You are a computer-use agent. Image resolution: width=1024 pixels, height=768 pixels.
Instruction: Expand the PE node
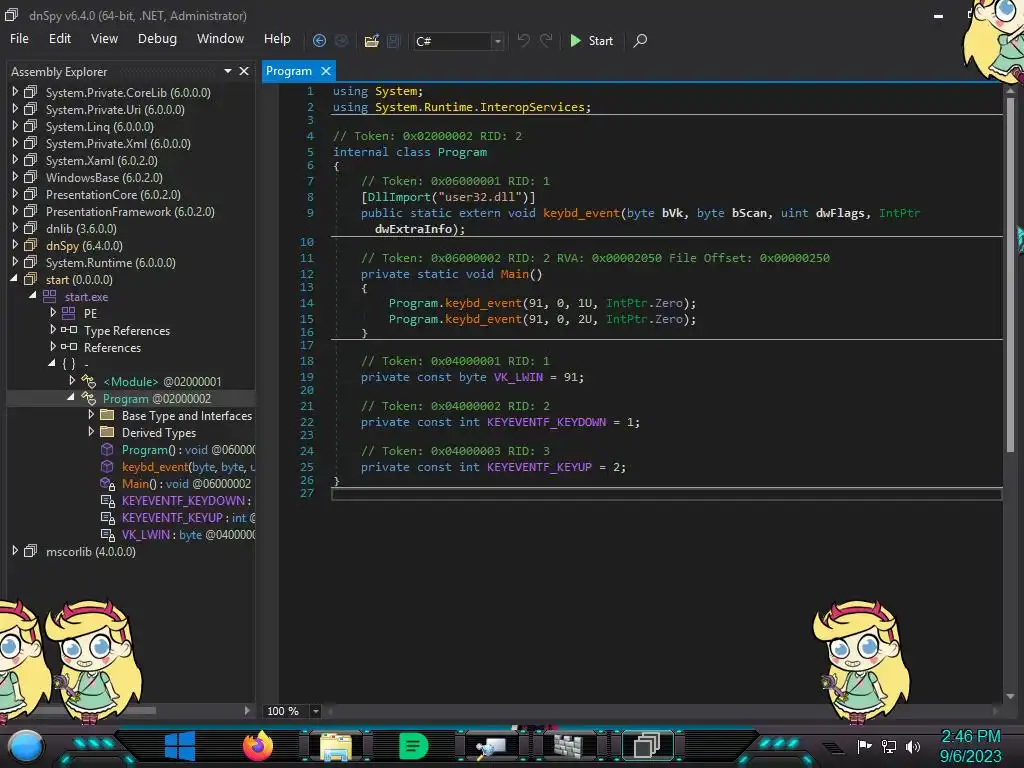(53, 313)
